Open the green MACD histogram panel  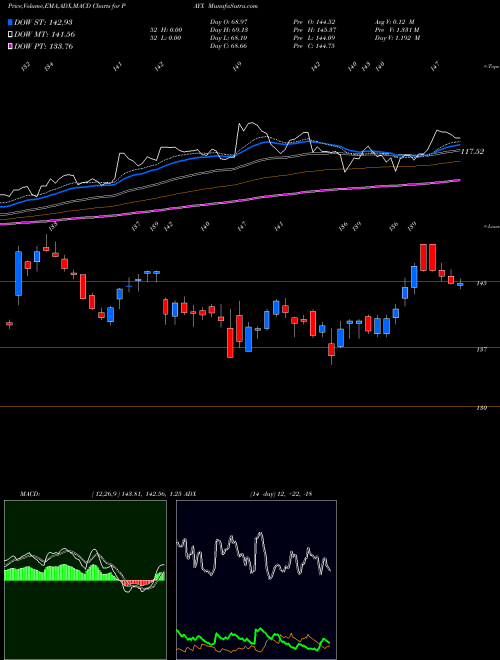pyautogui.click(x=85, y=580)
